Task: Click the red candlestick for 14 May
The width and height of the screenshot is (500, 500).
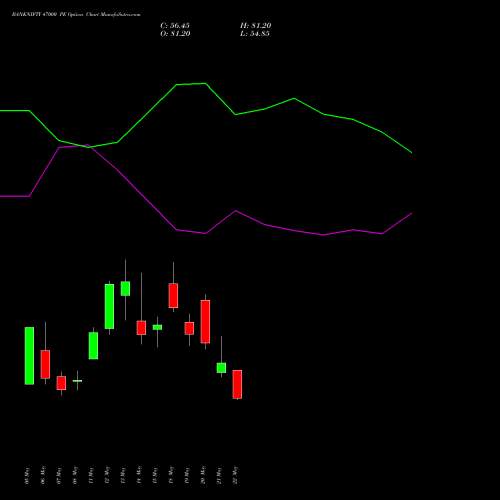Action: click(x=141, y=328)
